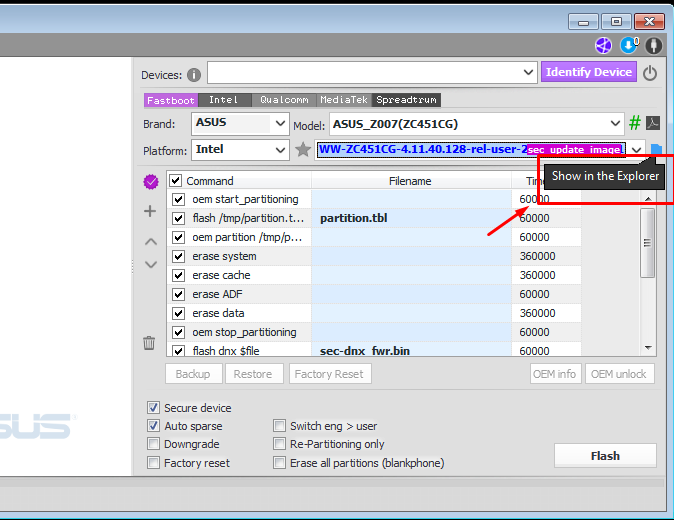Click the Factory Reset button
Viewport: 674px width, 520px height.
coord(329,374)
